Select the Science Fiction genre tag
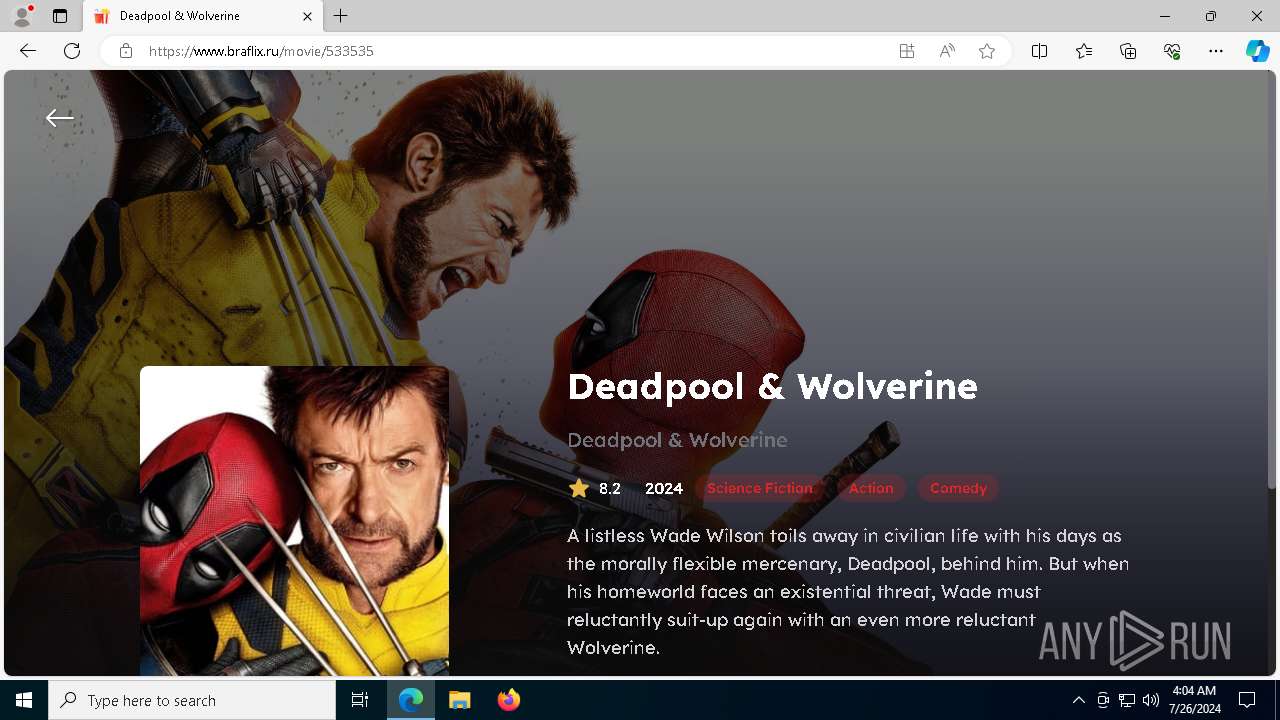 pos(760,488)
